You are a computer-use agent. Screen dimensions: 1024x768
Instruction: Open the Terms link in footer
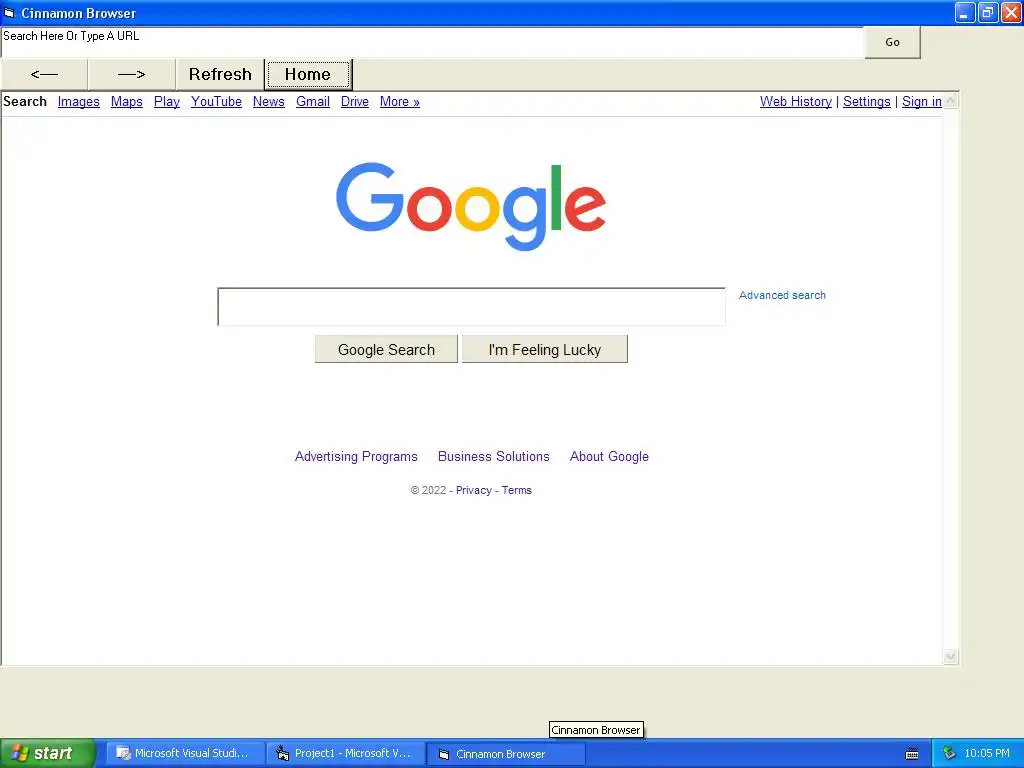[x=517, y=490]
